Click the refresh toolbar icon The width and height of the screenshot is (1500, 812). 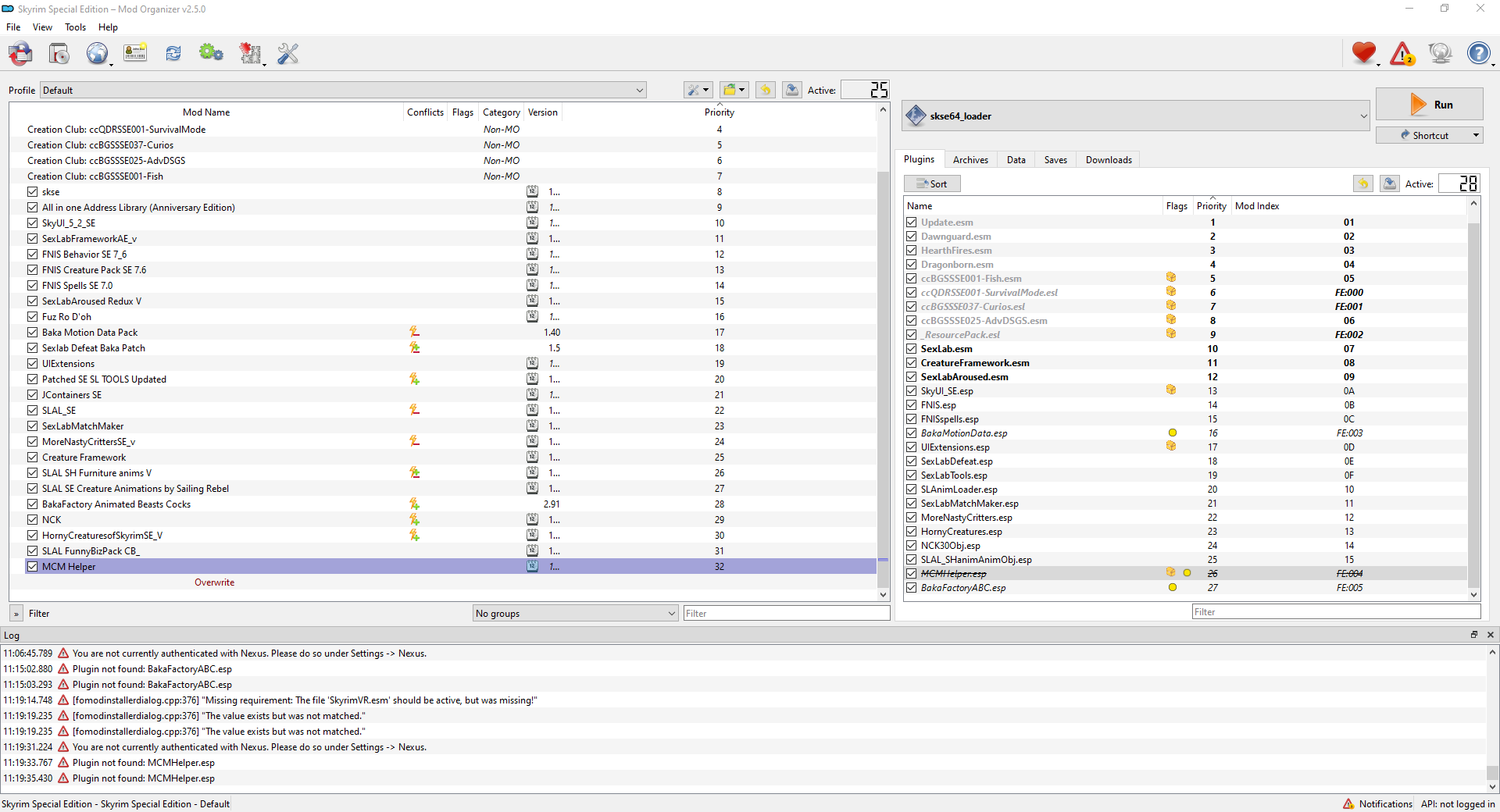coord(173,53)
